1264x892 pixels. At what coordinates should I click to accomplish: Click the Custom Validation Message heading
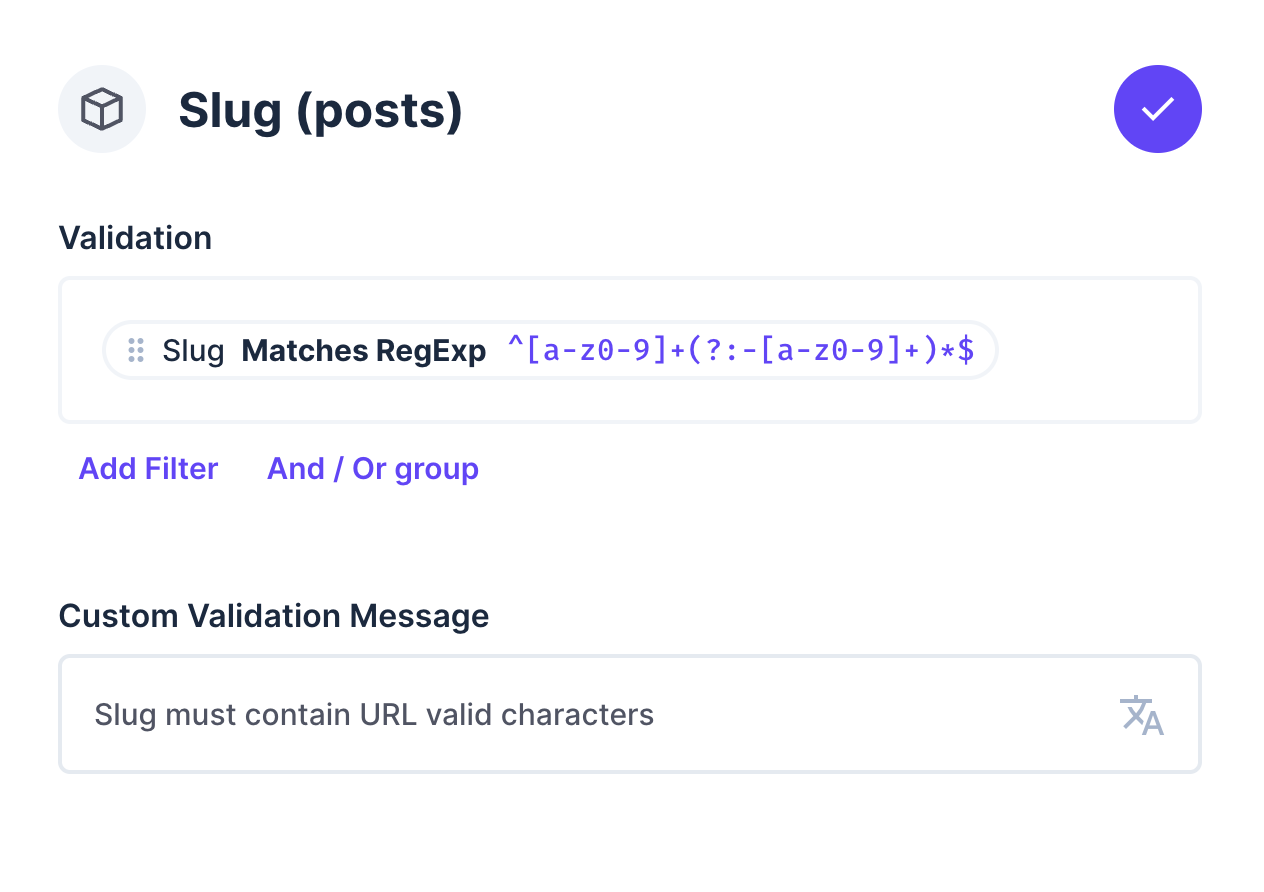pos(274,616)
